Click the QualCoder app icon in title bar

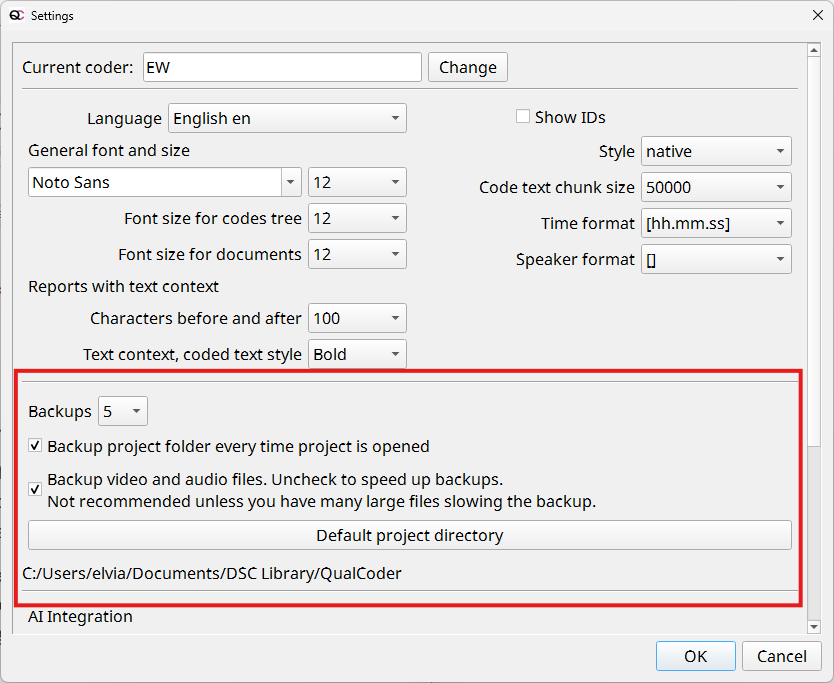pyautogui.click(x=16, y=15)
